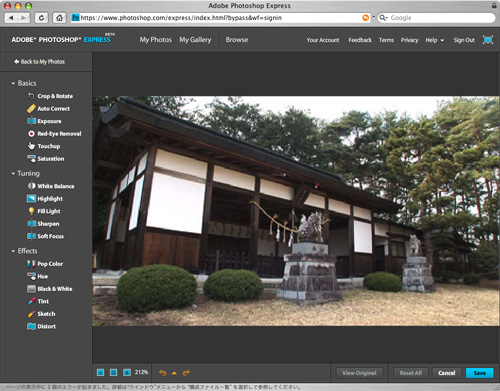Pick the Touchup hand icon
Image resolution: width=500 pixels, height=391 pixels.
click(31, 146)
